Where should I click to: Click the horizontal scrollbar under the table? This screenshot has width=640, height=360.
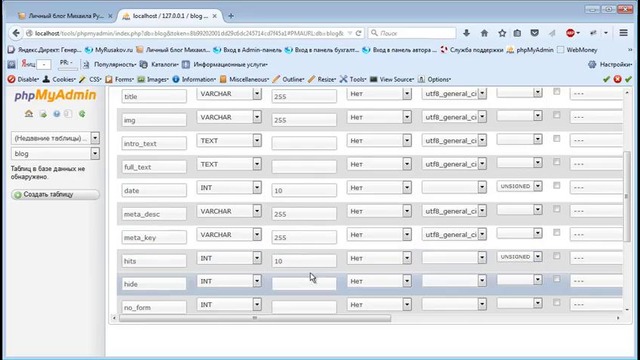tap(255, 318)
